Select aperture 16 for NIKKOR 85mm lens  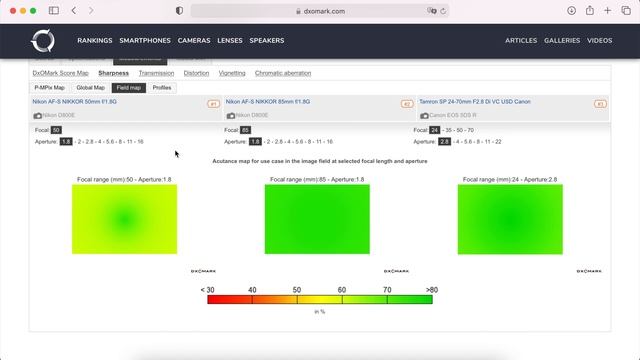(329, 142)
